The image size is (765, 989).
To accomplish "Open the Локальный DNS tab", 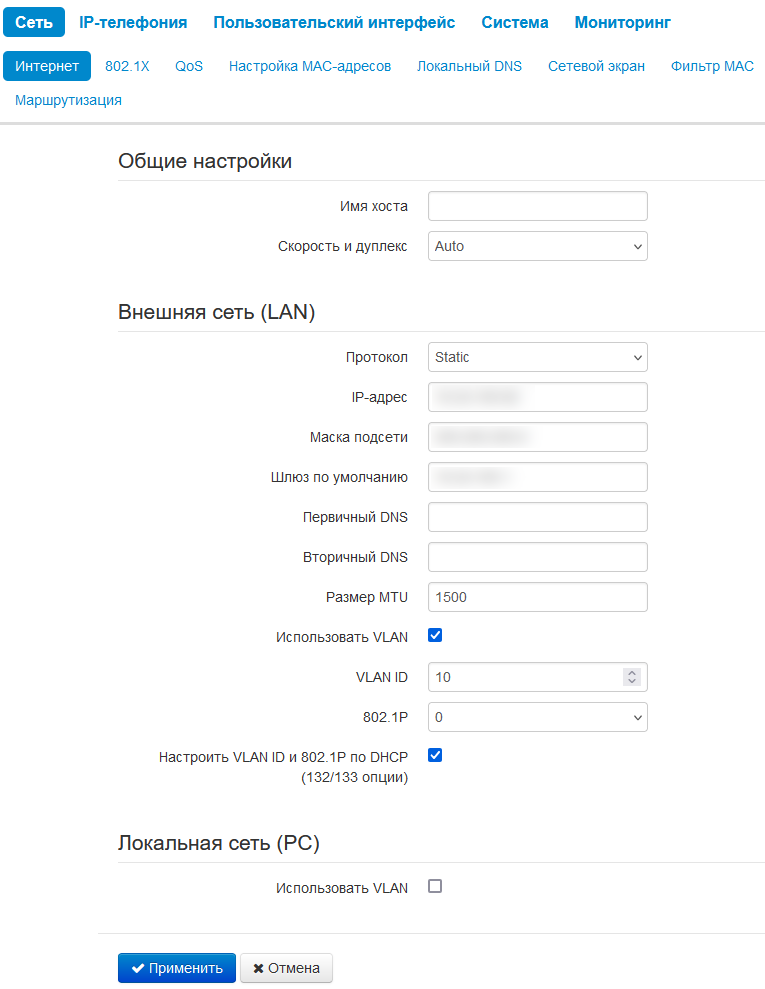I will 469,66.
